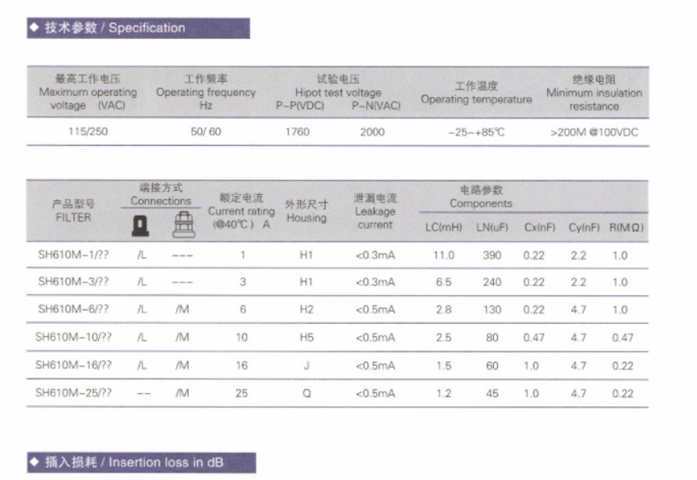697x480 pixels.
Task: Select the Insertion loss in dB heading
Action: coord(149,463)
